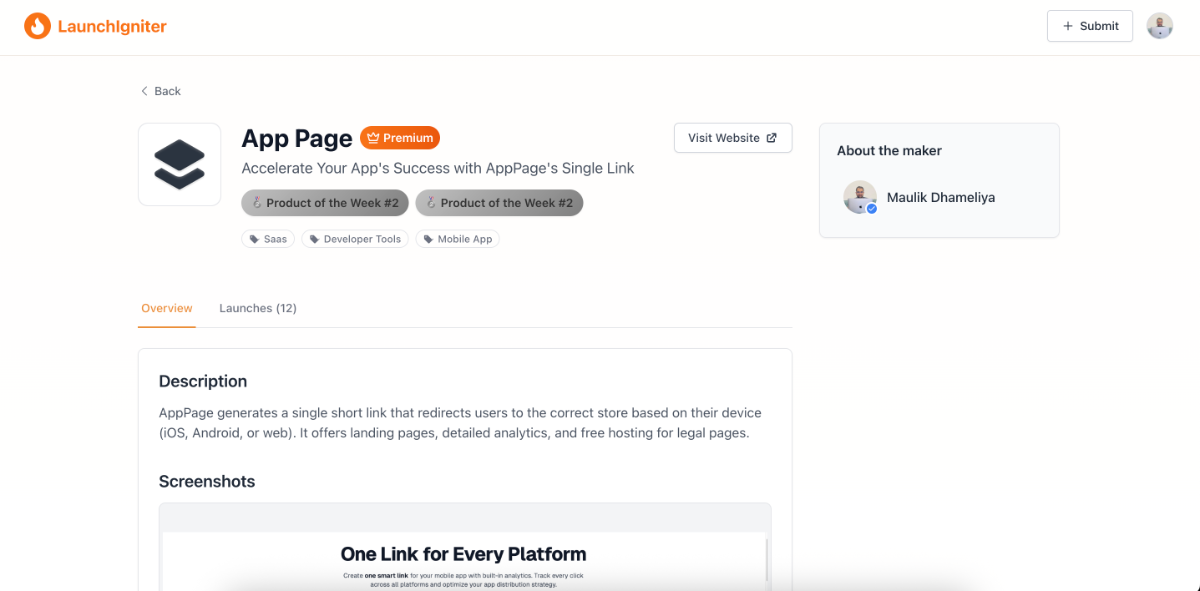Click the Visit Website button

tap(733, 137)
